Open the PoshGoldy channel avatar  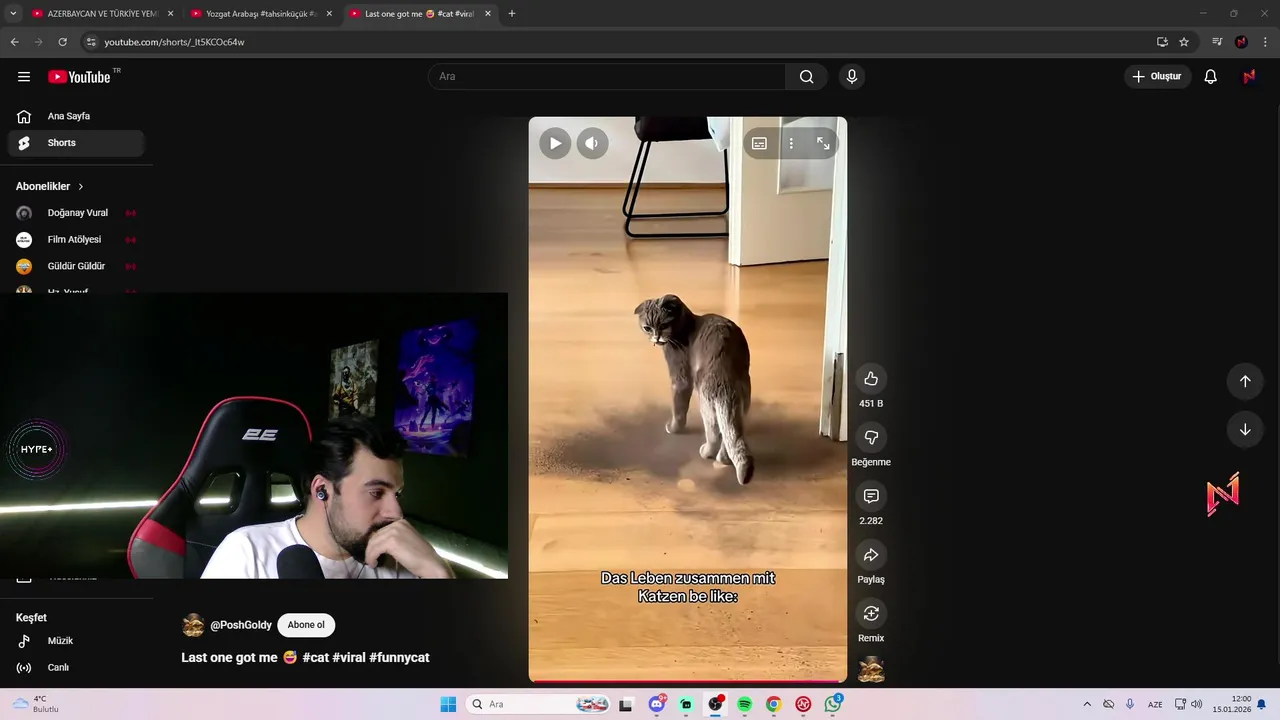tap(193, 626)
